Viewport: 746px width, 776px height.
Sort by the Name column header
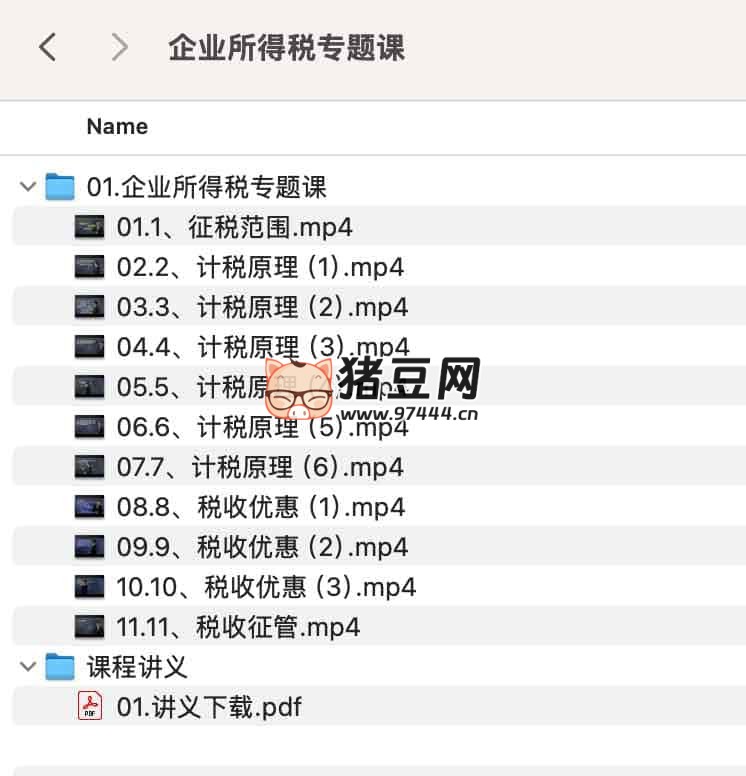point(117,127)
